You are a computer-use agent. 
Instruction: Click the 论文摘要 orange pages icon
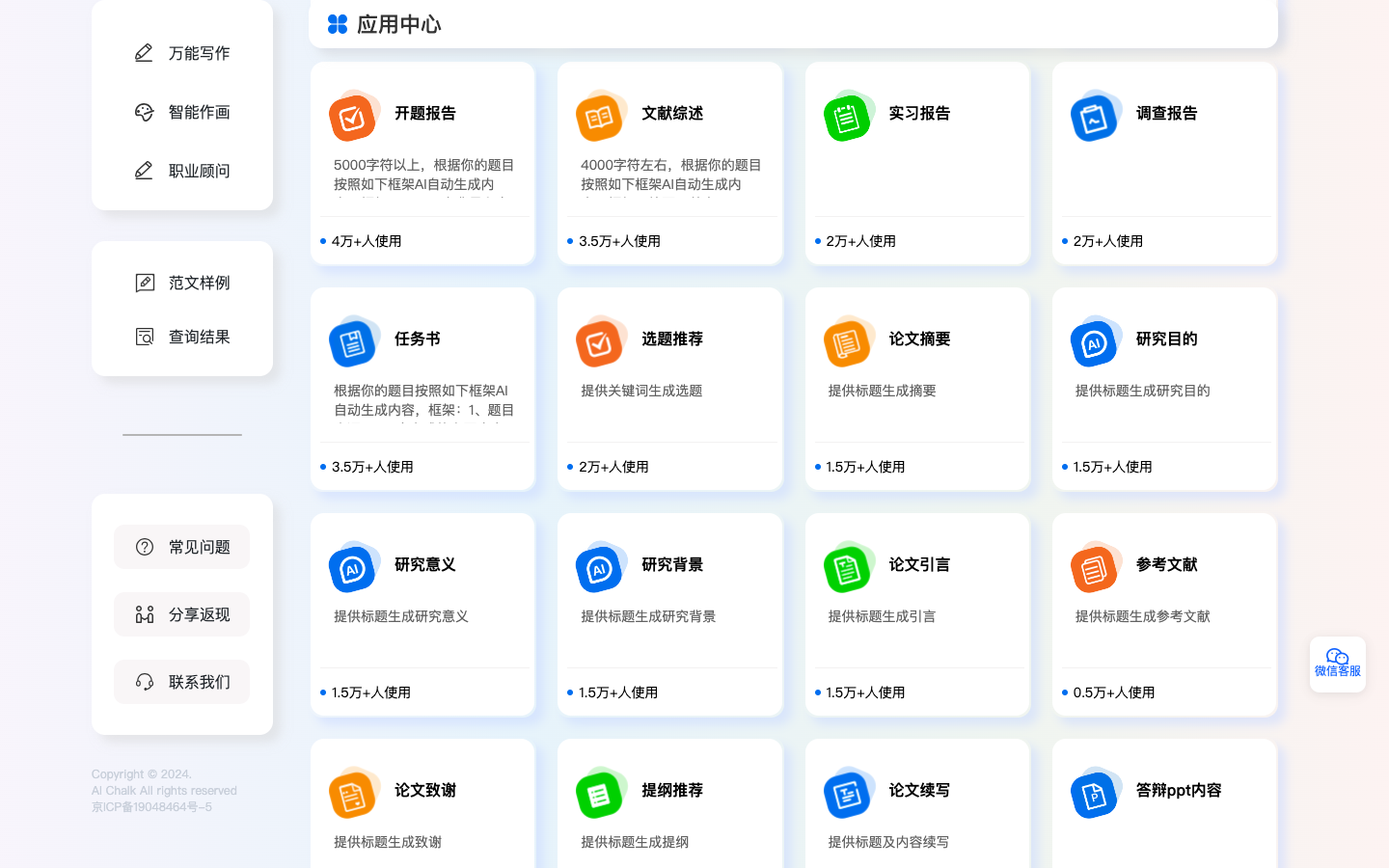point(849,342)
